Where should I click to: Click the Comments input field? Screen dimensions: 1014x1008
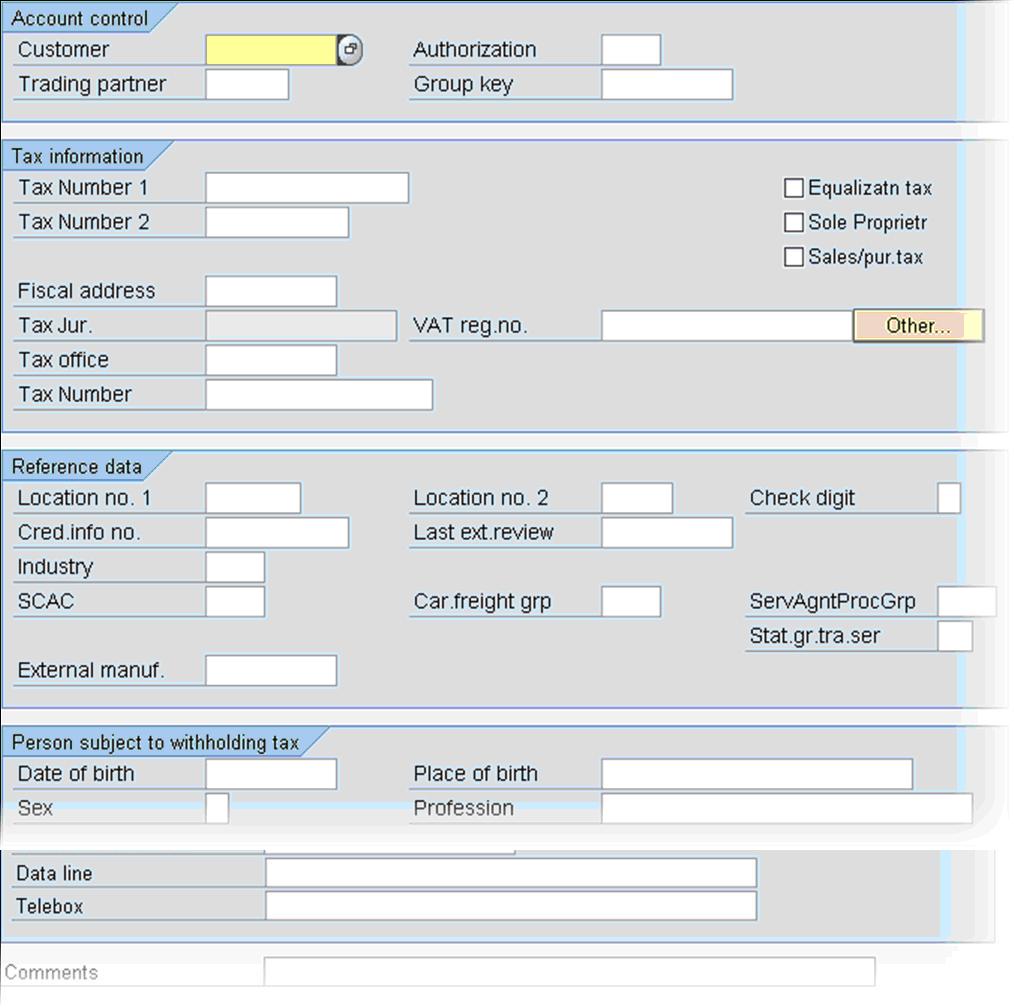click(570, 970)
